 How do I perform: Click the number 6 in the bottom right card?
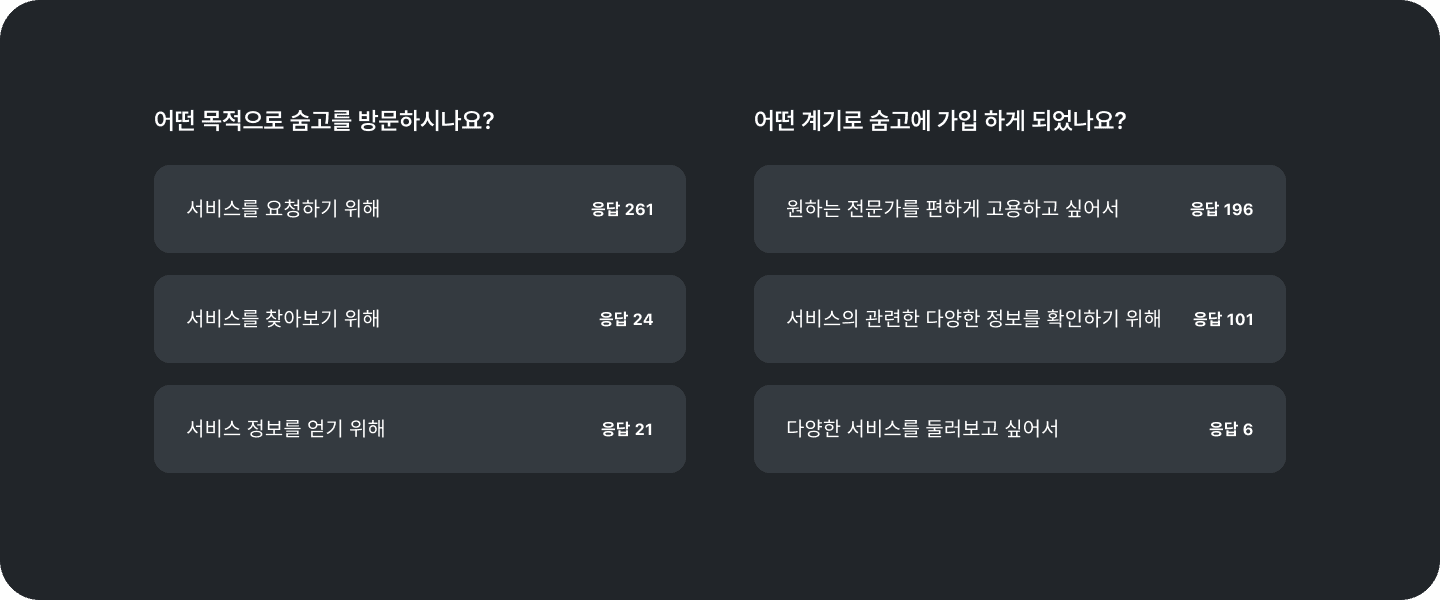pyautogui.click(x=1247, y=429)
